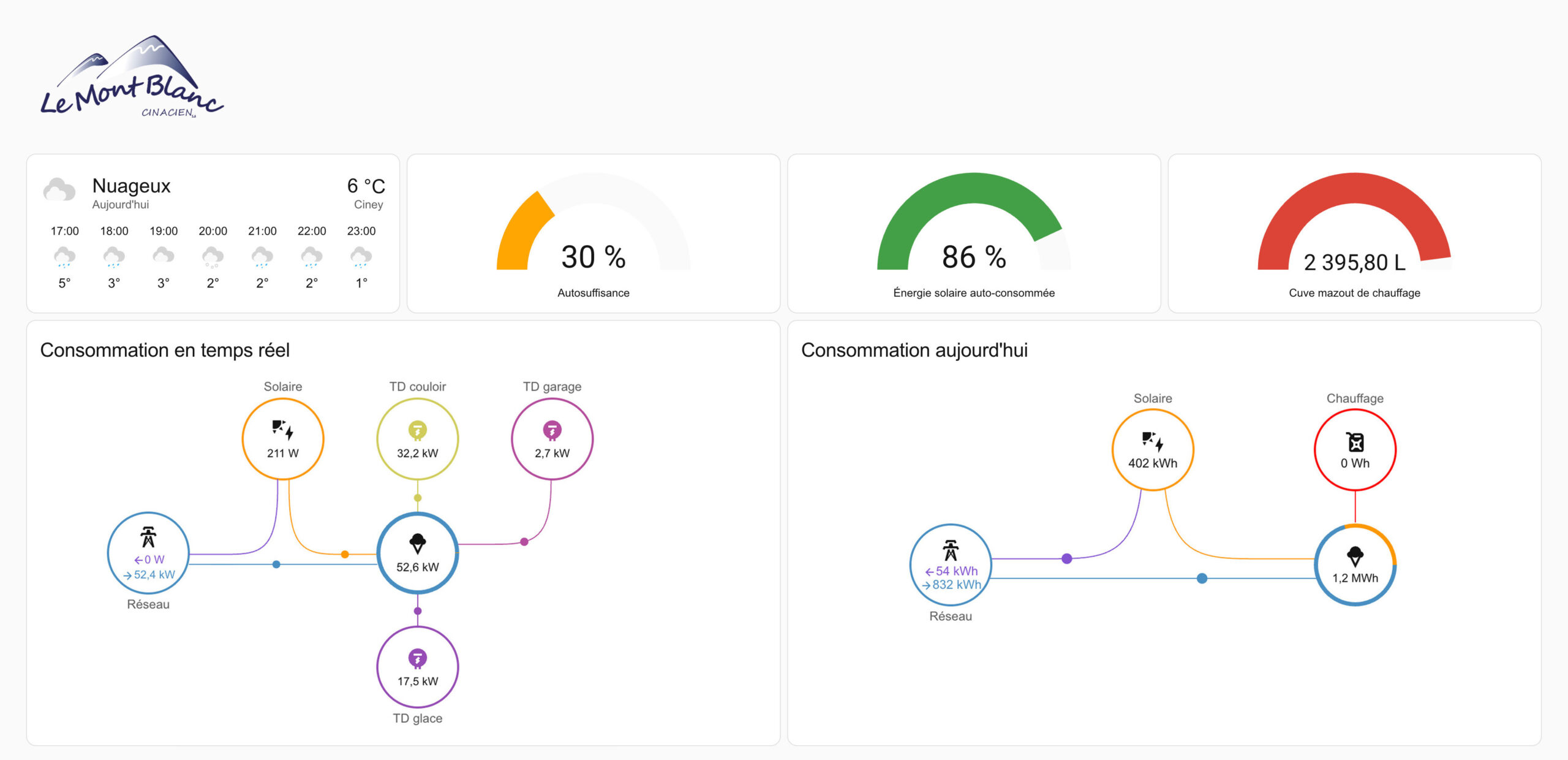Click the TD garage 2,7 kW node
Viewport: 1568px width, 760px height.
click(552, 439)
